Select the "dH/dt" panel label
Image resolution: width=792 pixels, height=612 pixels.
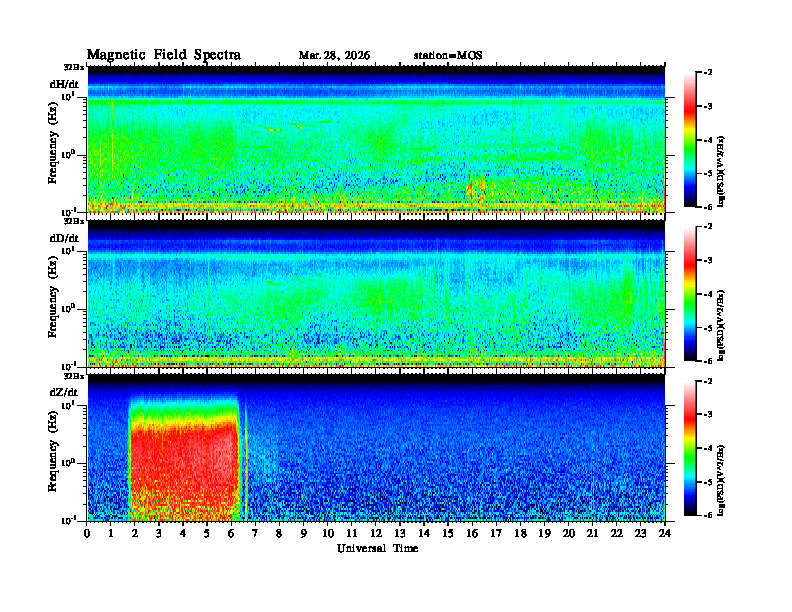pos(64,84)
